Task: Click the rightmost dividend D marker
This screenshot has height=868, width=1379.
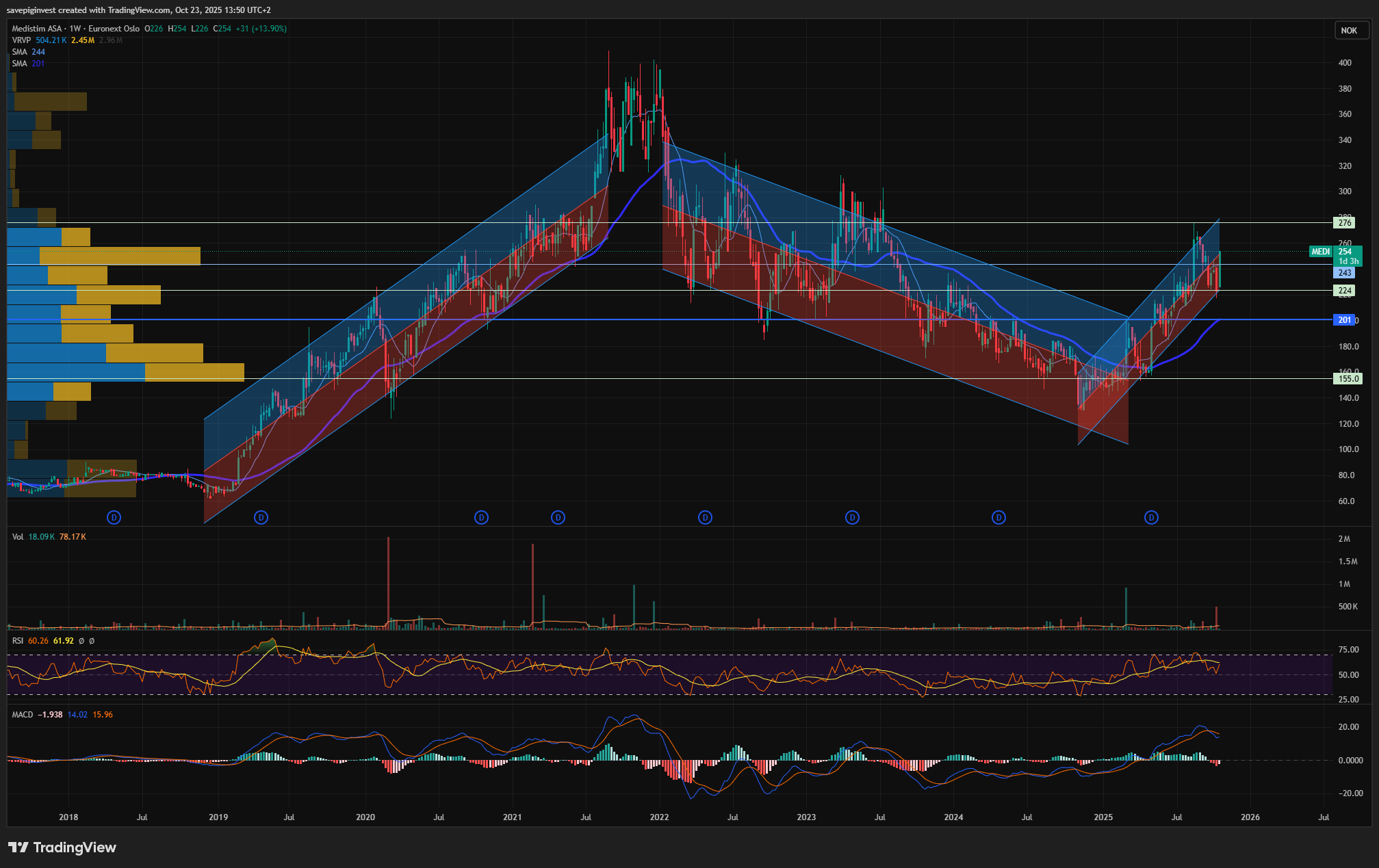Action: point(1151,518)
